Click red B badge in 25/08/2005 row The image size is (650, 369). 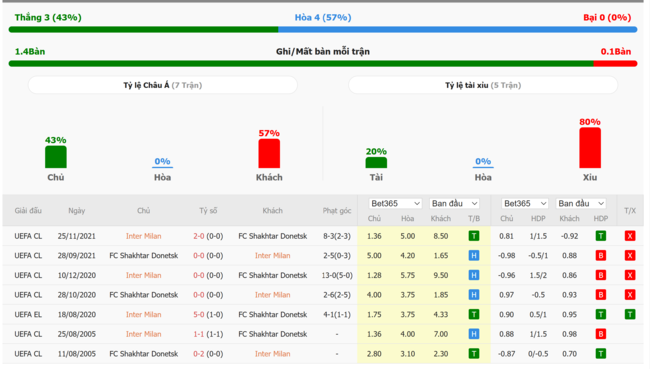pyautogui.click(x=600, y=334)
